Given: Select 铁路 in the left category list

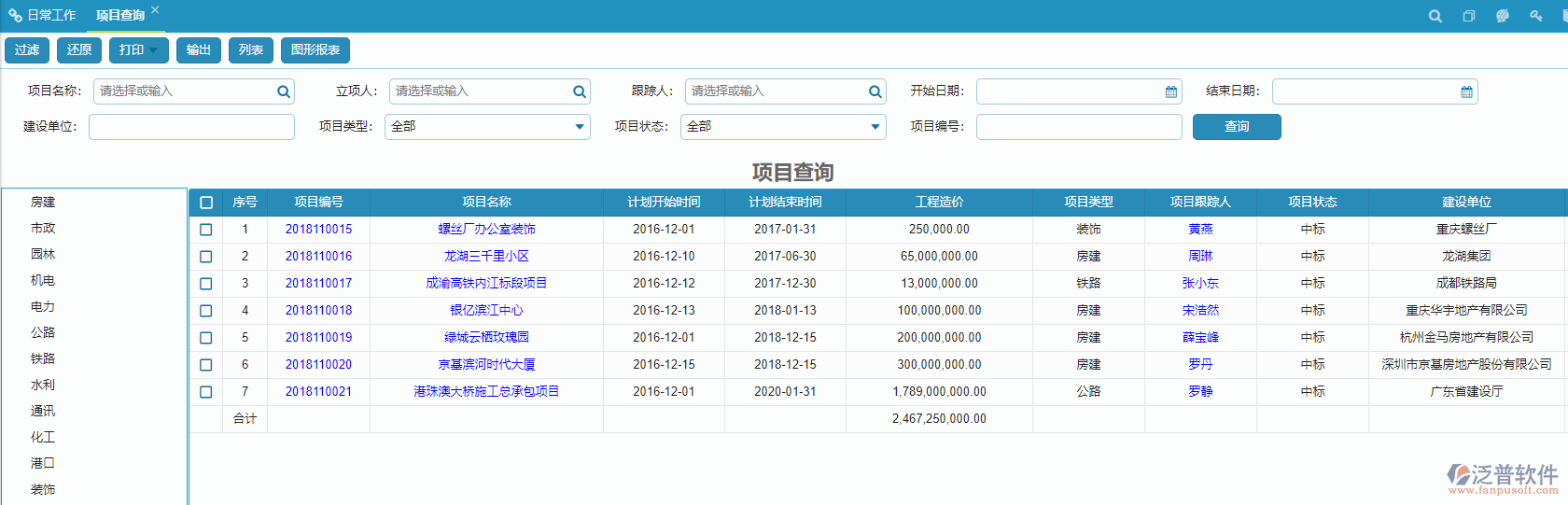Looking at the screenshot, I should [43, 358].
